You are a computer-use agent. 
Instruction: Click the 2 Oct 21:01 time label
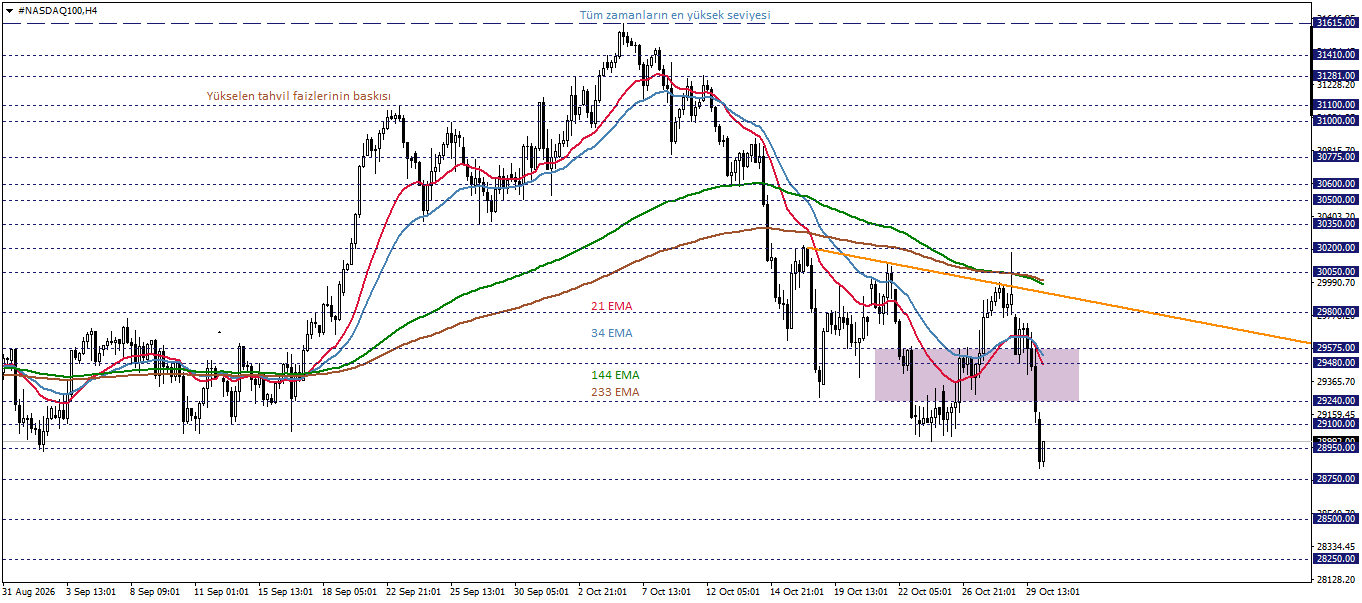[x=603, y=592]
